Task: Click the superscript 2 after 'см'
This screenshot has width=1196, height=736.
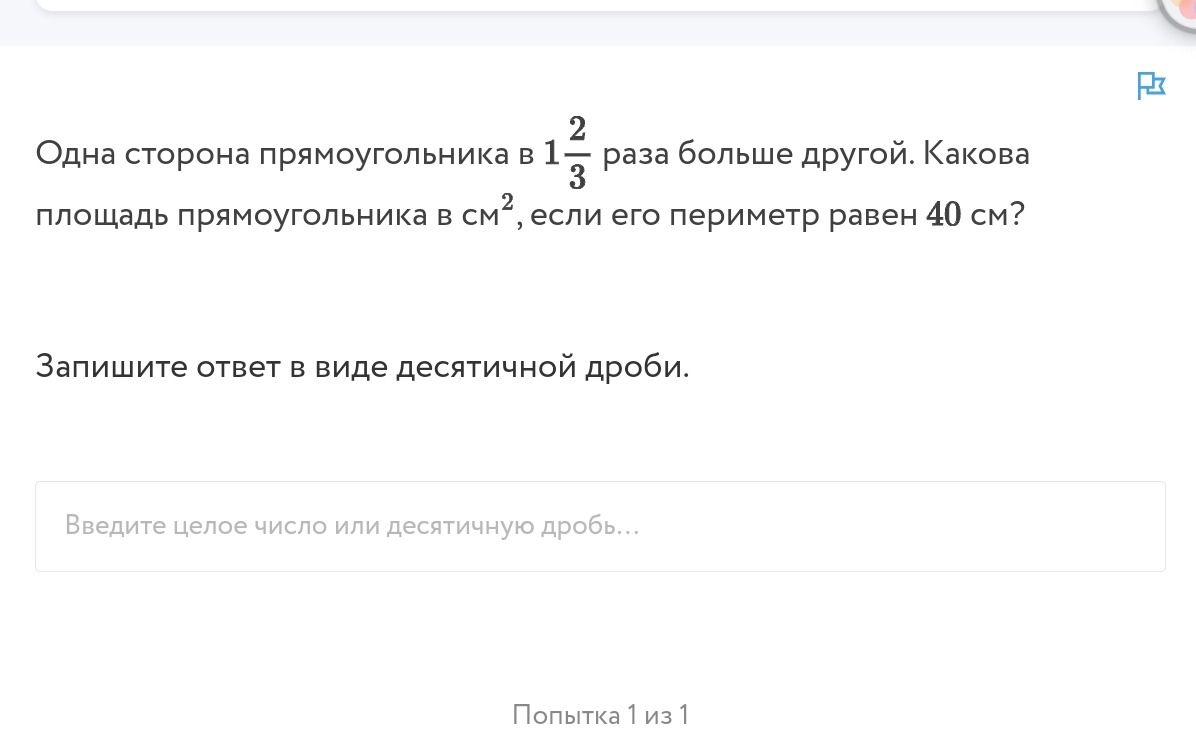Action: tap(507, 201)
